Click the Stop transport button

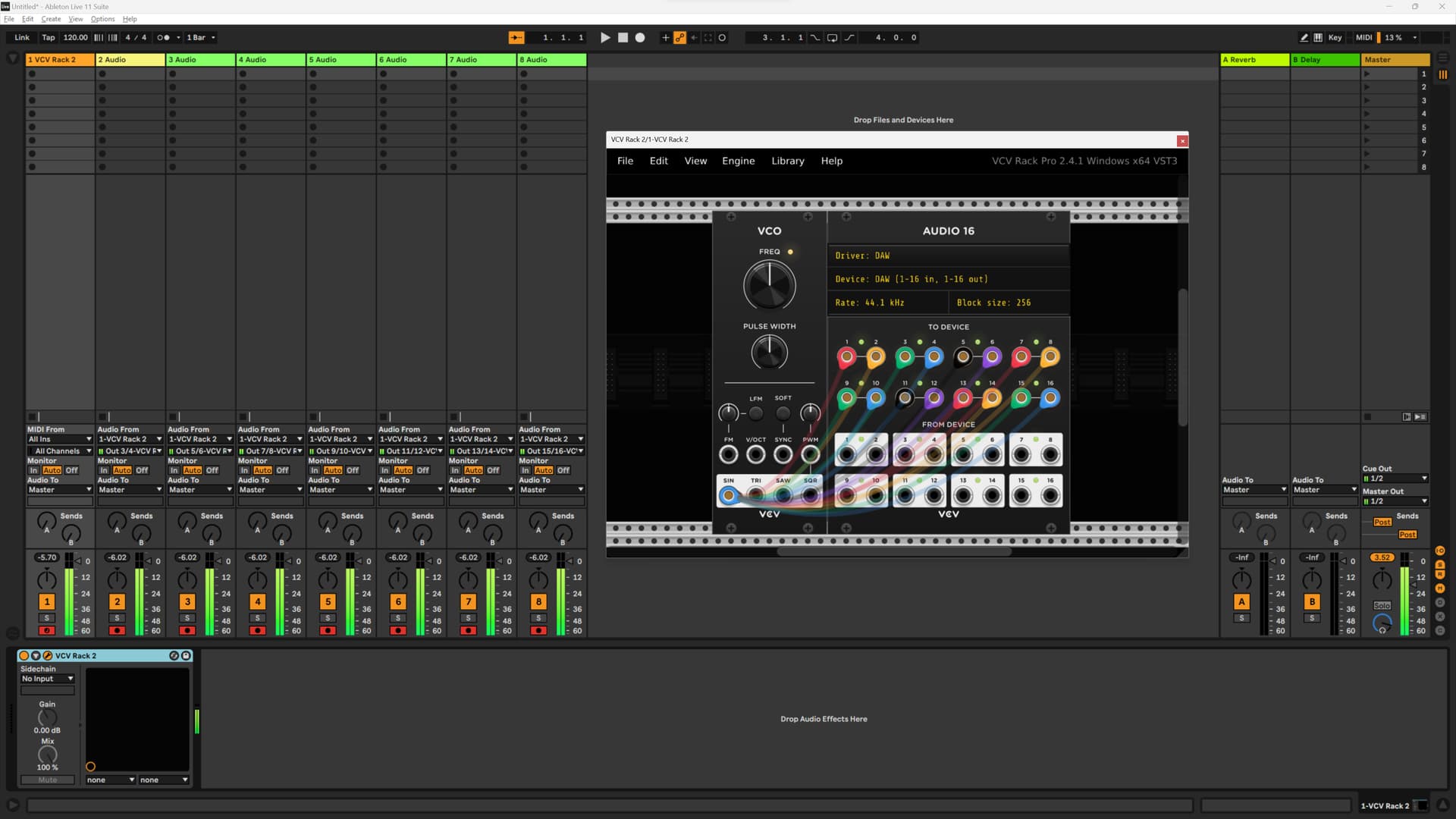tap(623, 37)
